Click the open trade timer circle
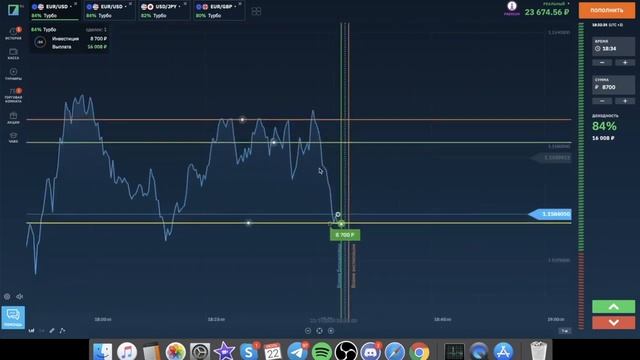This screenshot has height=360, width=640. point(40,42)
